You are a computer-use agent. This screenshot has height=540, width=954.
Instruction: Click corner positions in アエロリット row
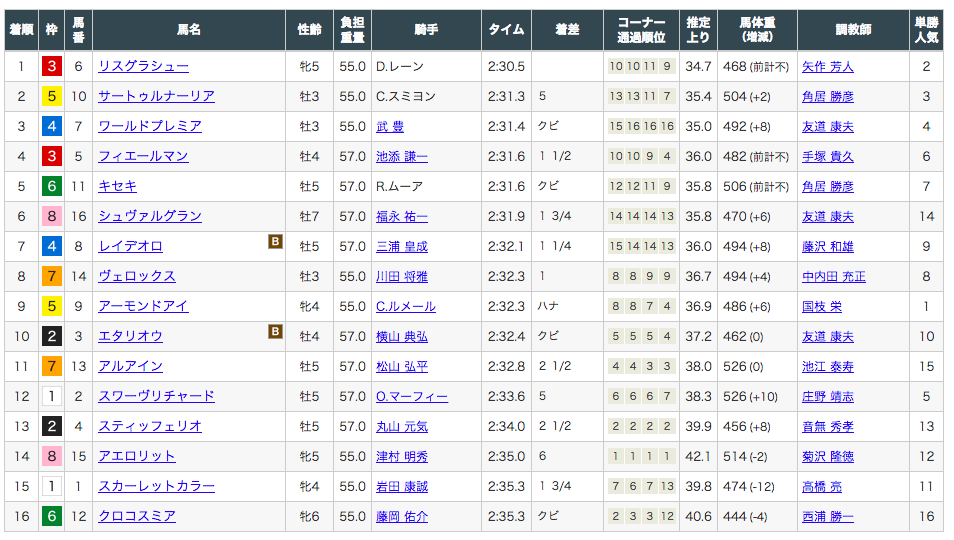pos(641,456)
